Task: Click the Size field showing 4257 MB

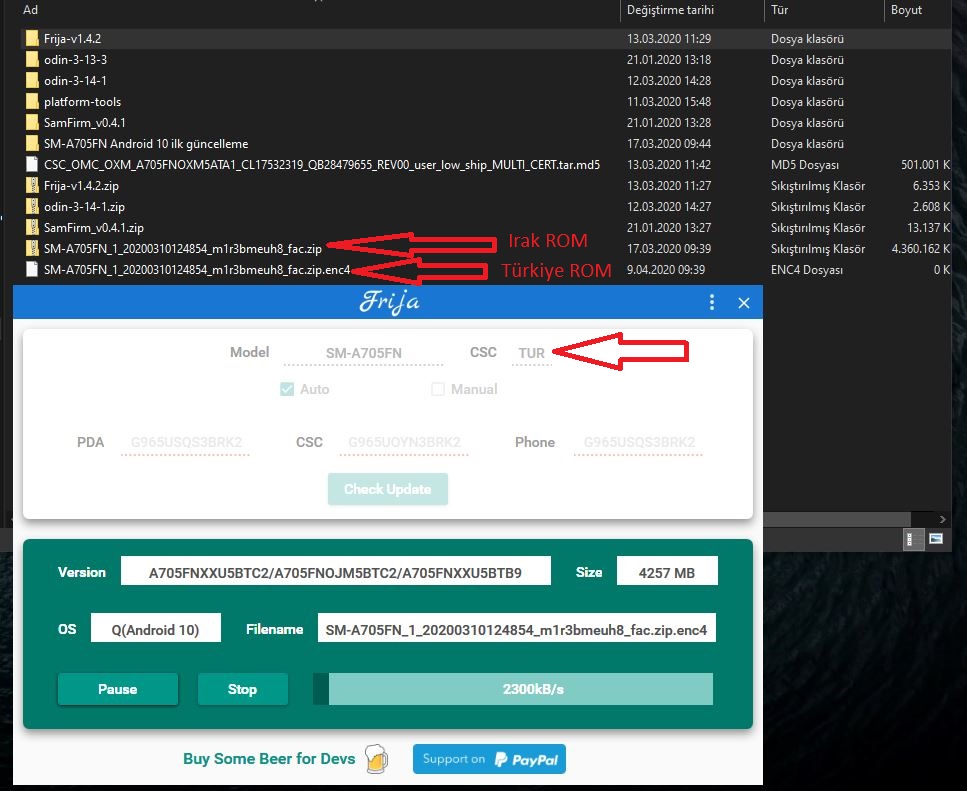Action: pyautogui.click(x=667, y=571)
